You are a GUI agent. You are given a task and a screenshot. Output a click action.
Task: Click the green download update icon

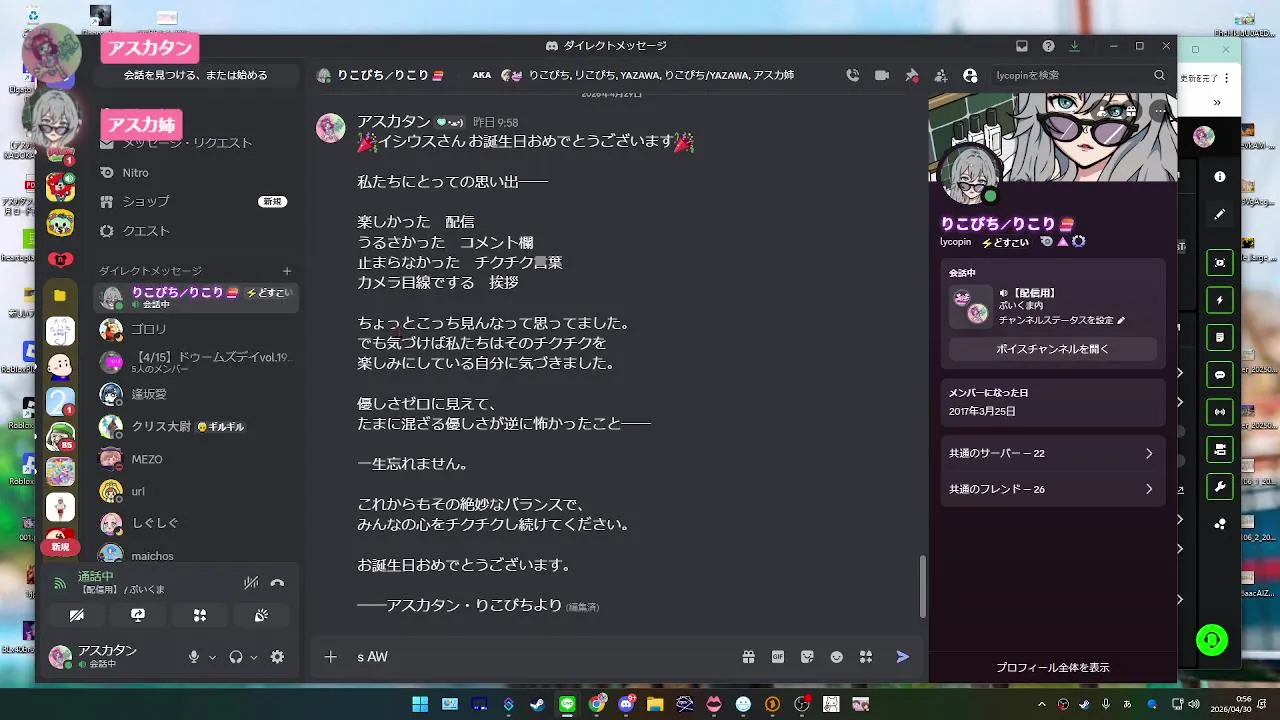(1075, 46)
